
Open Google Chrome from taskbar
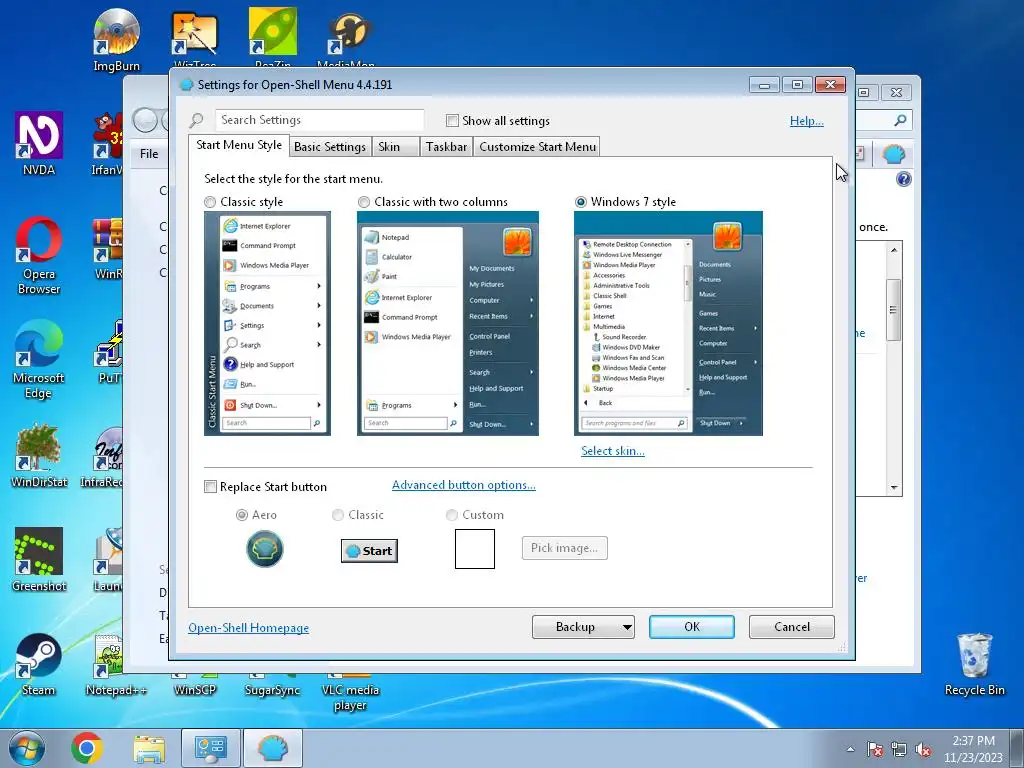(x=87, y=748)
